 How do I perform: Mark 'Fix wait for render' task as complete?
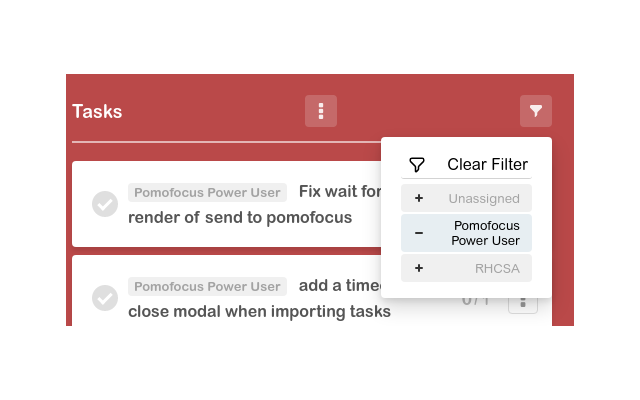105,204
